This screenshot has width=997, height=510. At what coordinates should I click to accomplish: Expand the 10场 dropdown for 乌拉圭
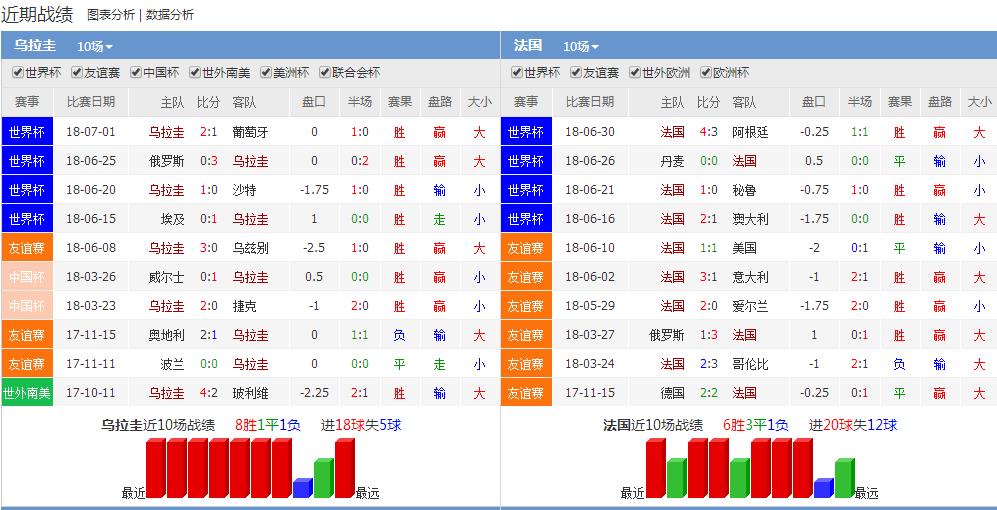pyautogui.click(x=95, y=46)
